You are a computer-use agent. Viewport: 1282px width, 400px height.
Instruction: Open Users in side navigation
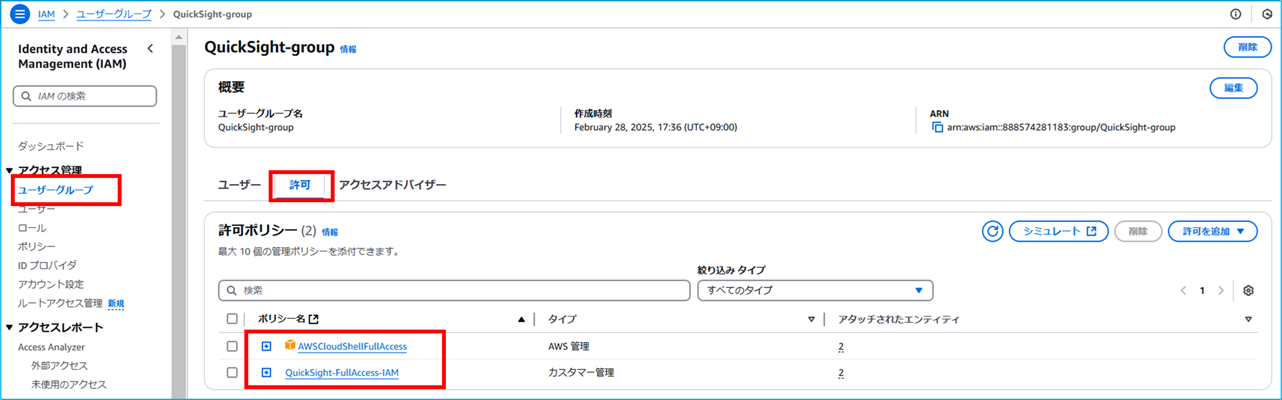point(37,209)
